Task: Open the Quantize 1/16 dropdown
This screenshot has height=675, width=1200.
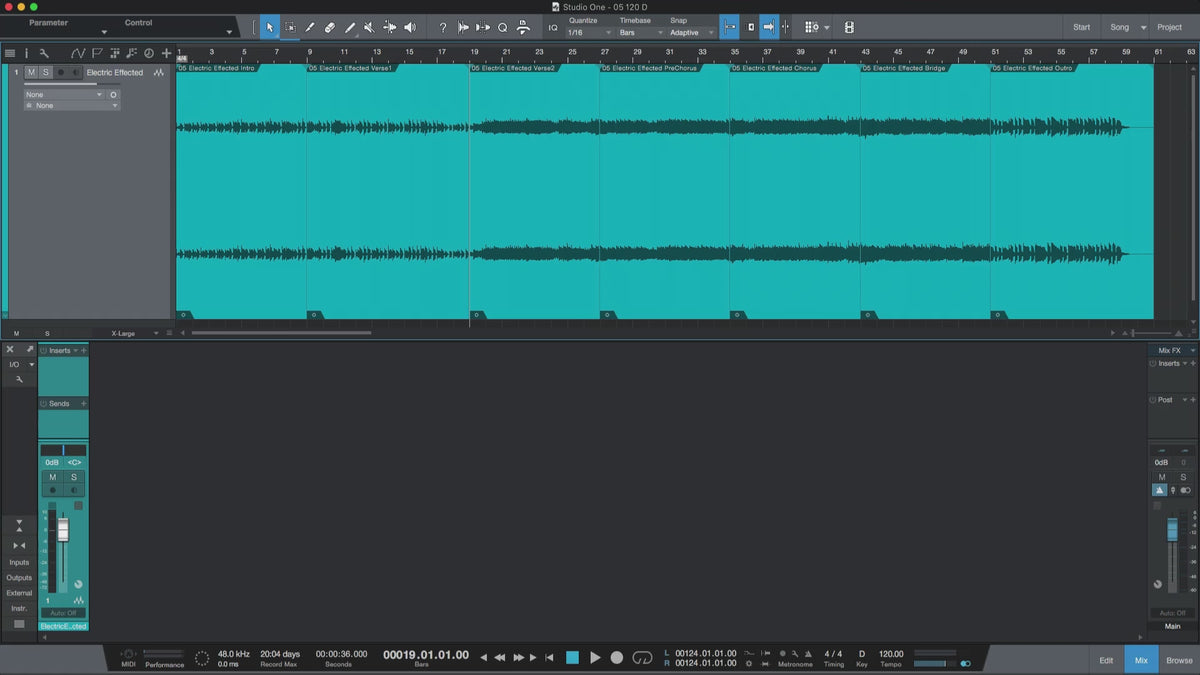Action: pyautogui.click(x=589, y=33)
